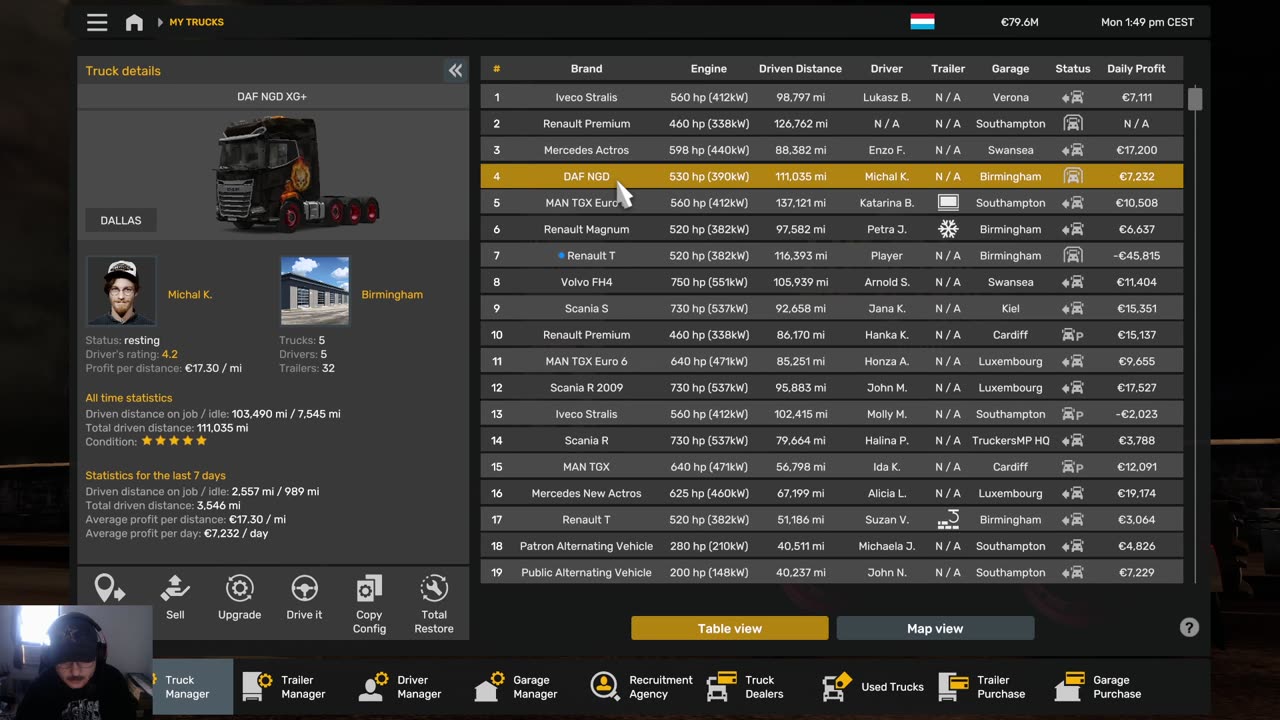Image resolution: width=1280 pixels, height=720 pixels.
Task: Click the €79.6M account balance
Action: (x=1019, y=22)
